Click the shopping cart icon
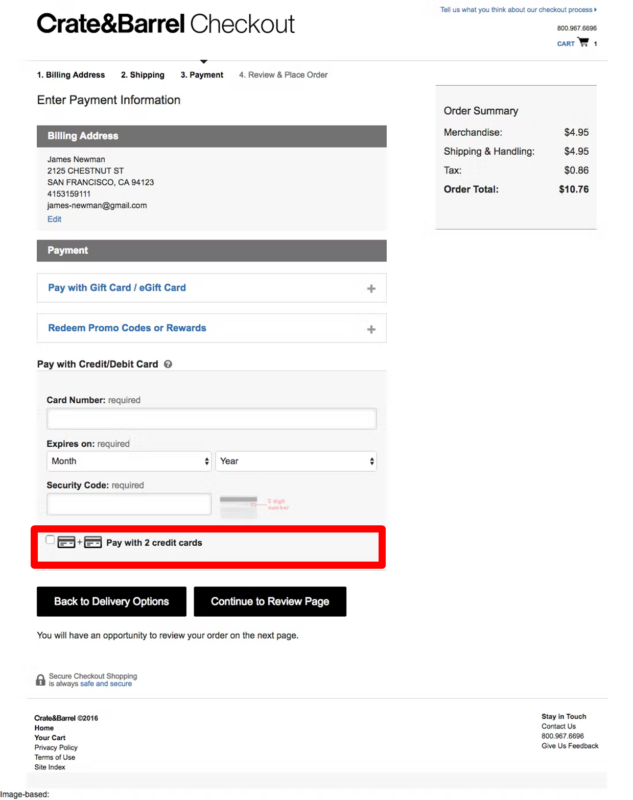633x800 pixels. (x=582, y=43)
